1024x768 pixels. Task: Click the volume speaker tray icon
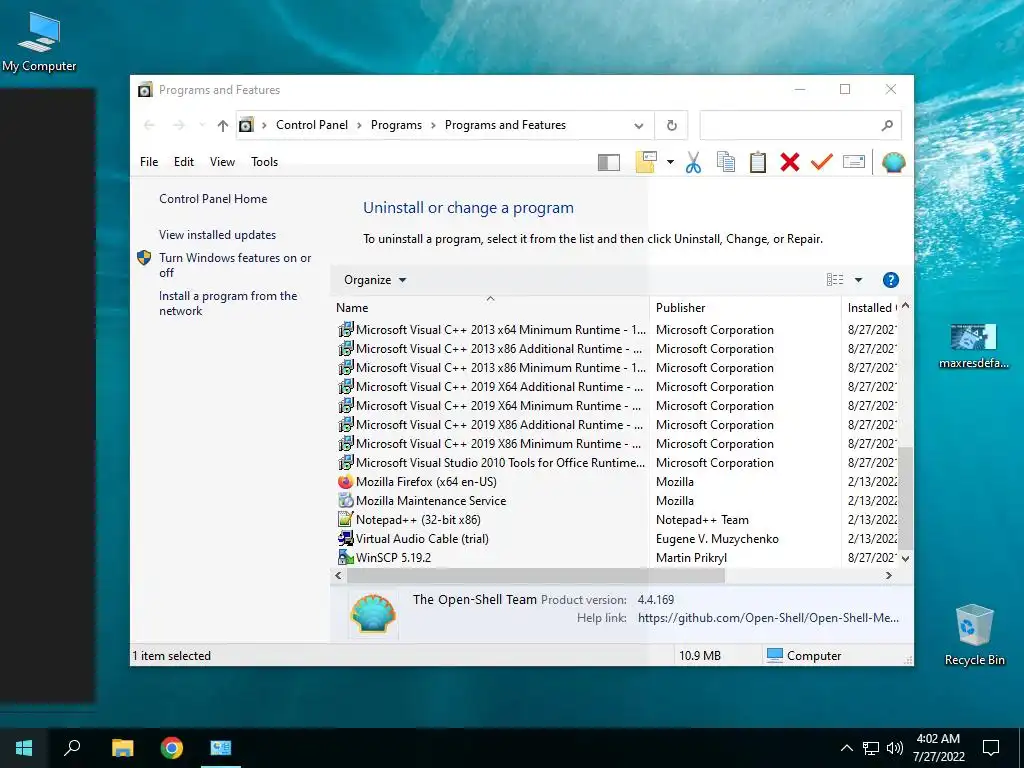click(895, 748)
